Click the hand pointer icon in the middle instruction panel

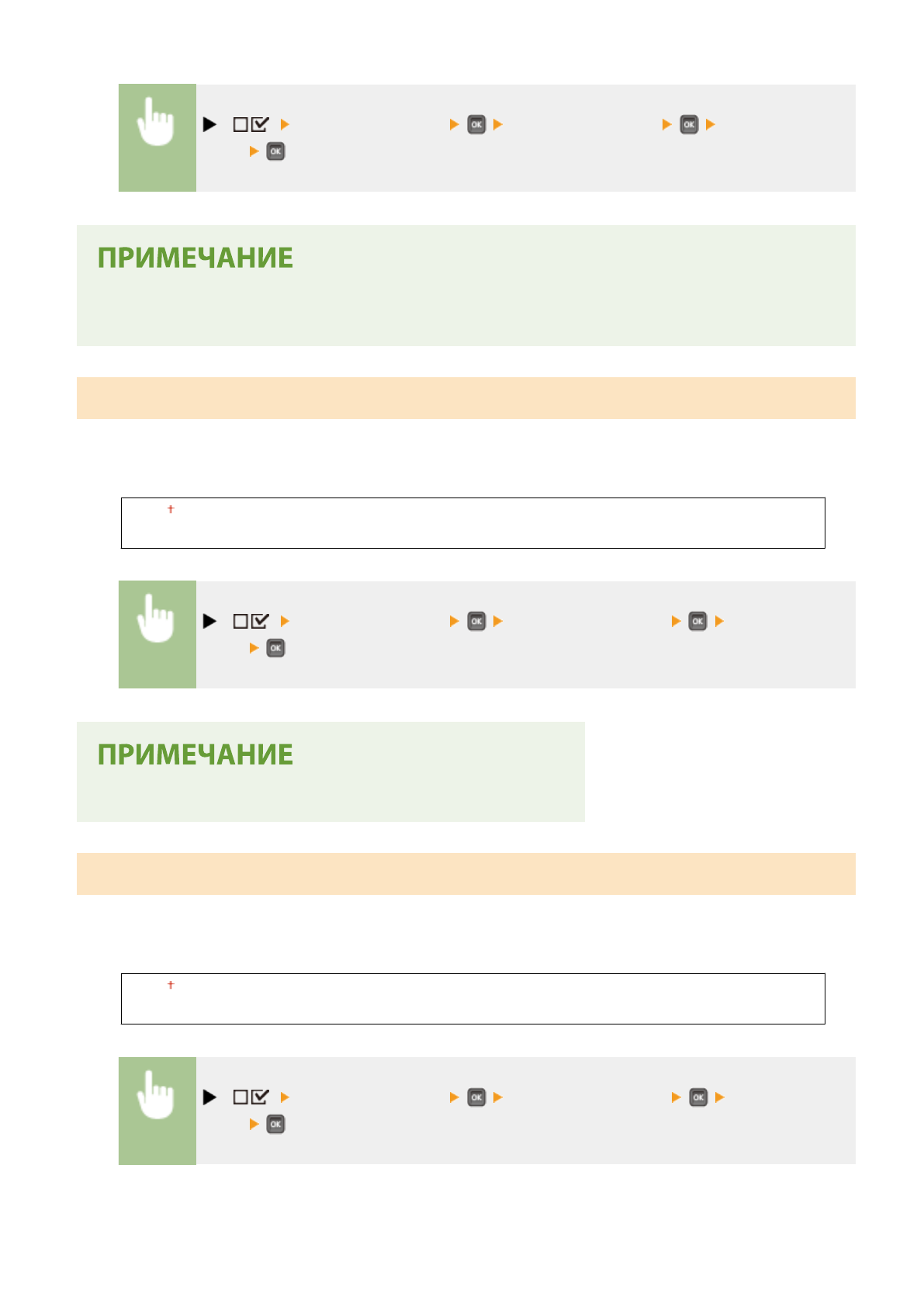[x=156, y=619]
